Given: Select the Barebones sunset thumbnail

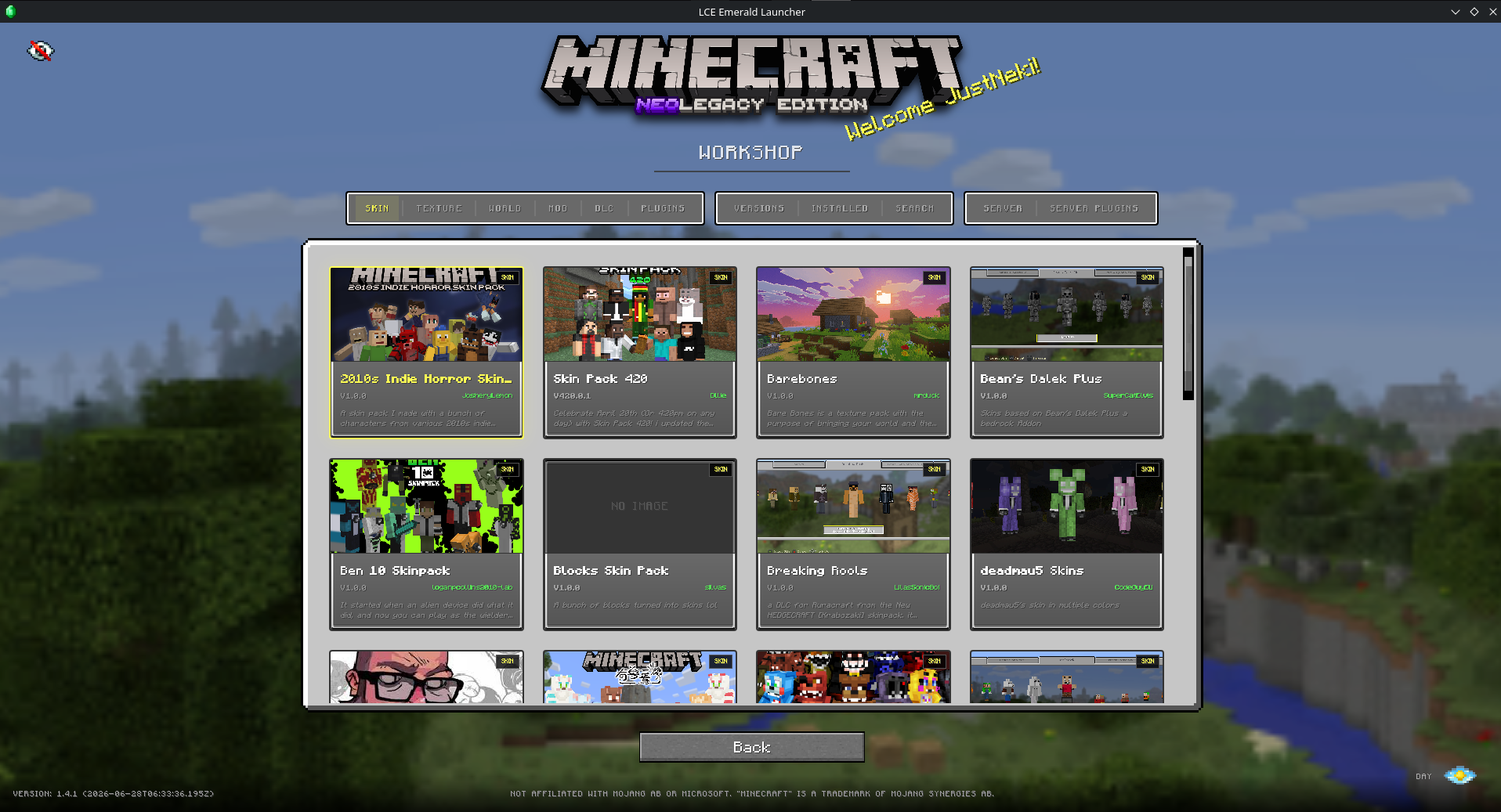Looking at the screenshot, I should [x=853, y=315].
